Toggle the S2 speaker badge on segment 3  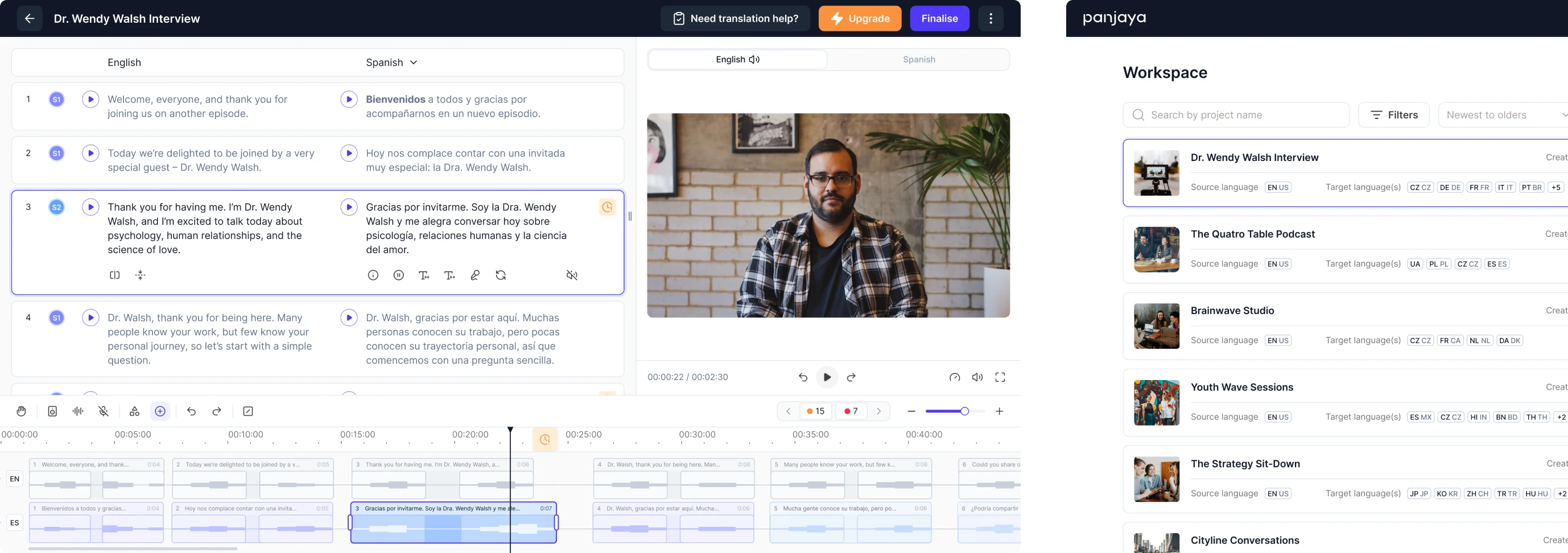(x=56, y=208)
